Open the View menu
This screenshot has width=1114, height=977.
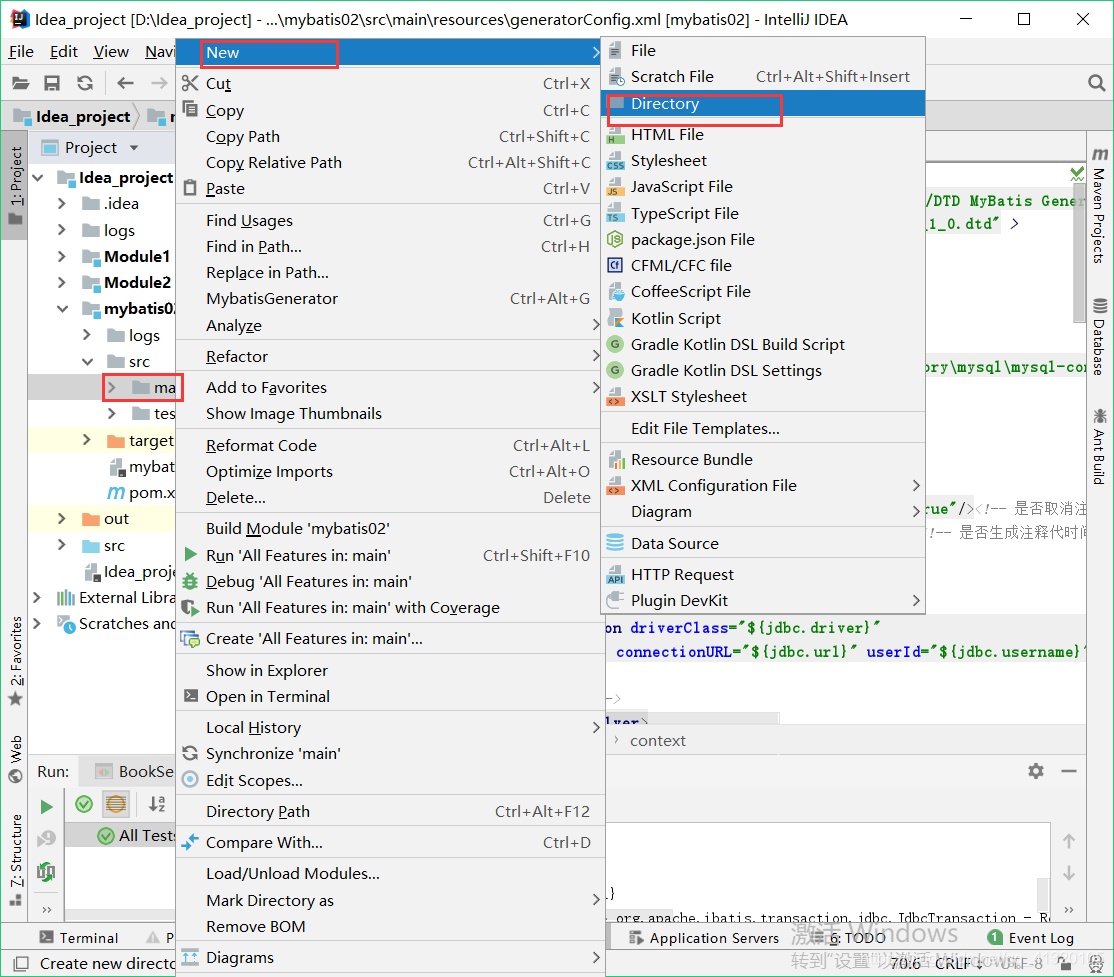click(111, 52)
